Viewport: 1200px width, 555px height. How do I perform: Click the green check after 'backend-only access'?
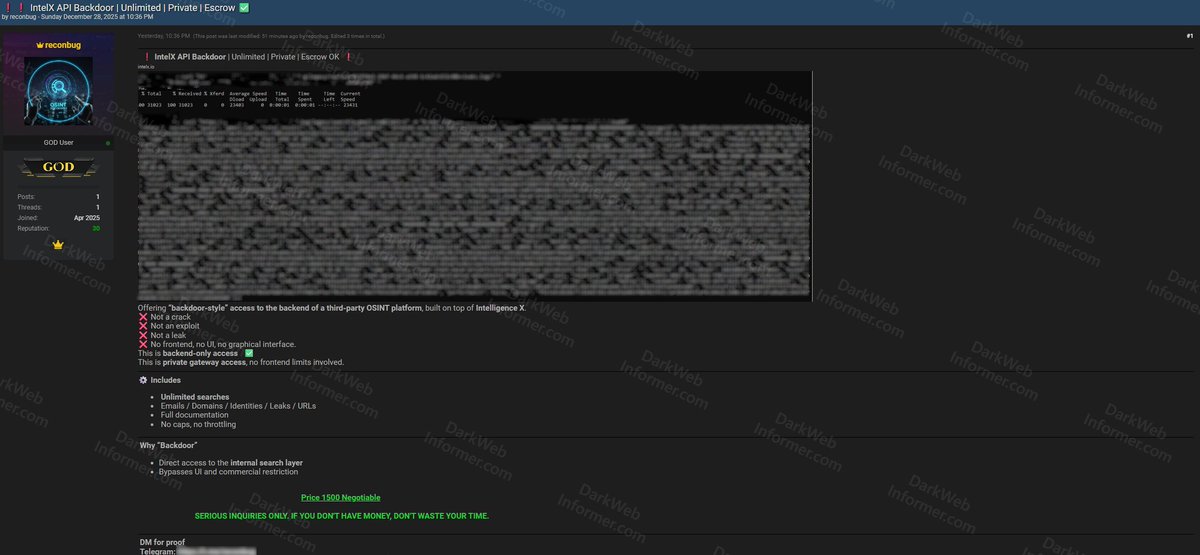point(249,353)
